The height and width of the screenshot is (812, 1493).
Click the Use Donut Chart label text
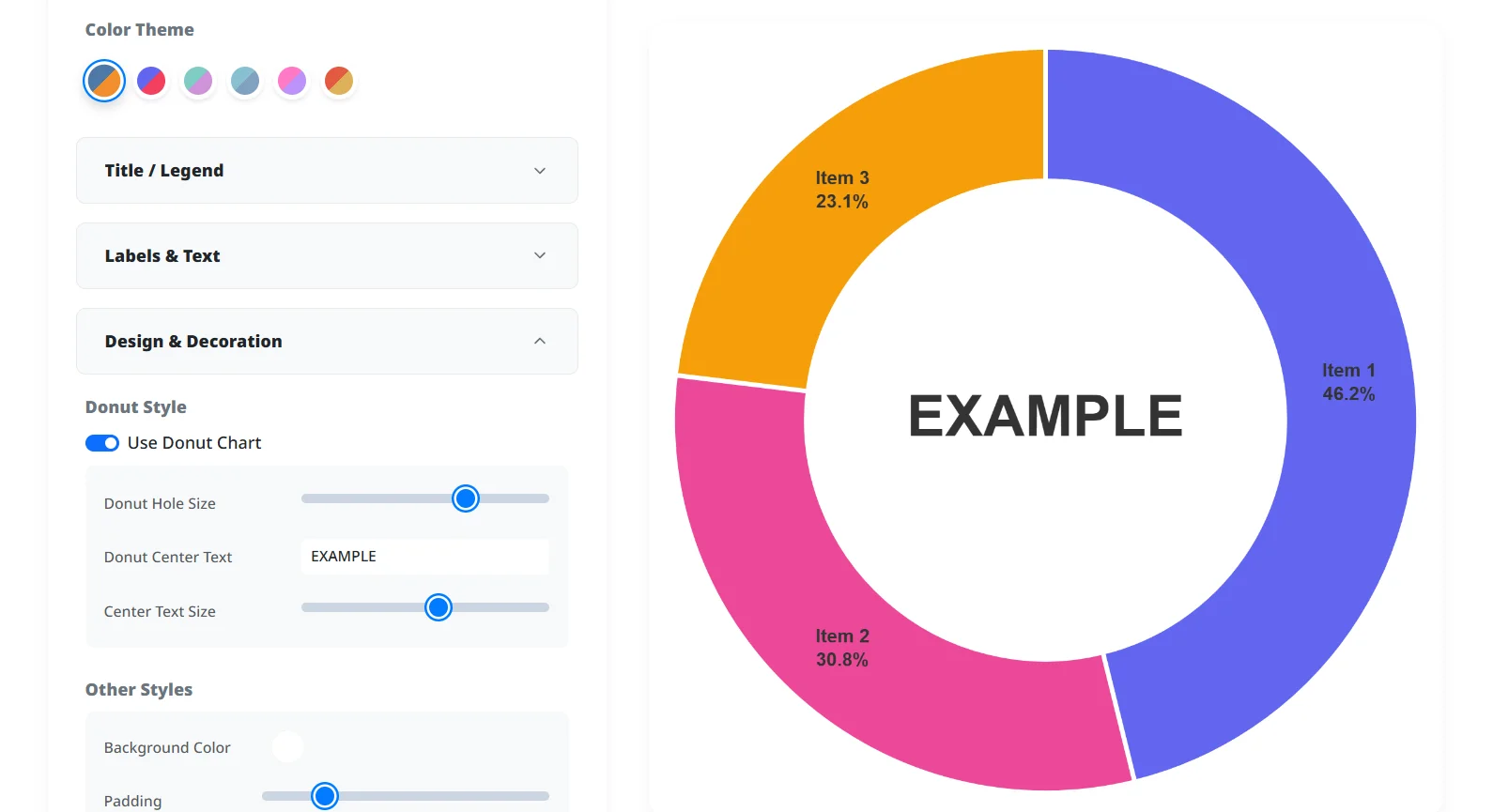click(x=194, y=443)
